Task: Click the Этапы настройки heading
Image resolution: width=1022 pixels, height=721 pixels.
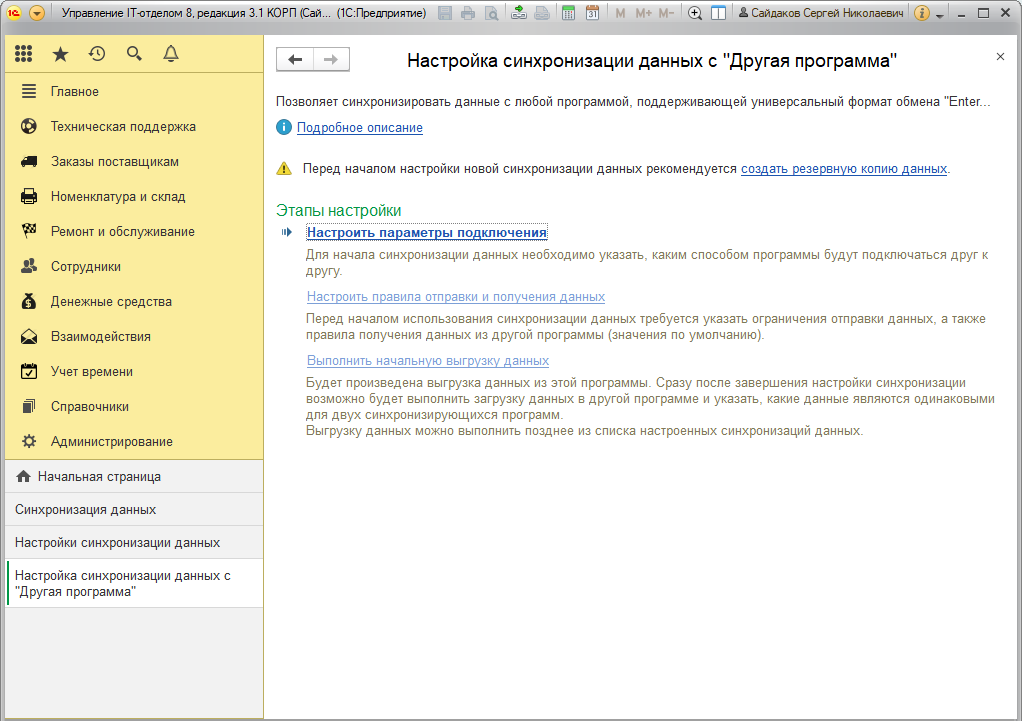Action: click(x=338, y=211)
